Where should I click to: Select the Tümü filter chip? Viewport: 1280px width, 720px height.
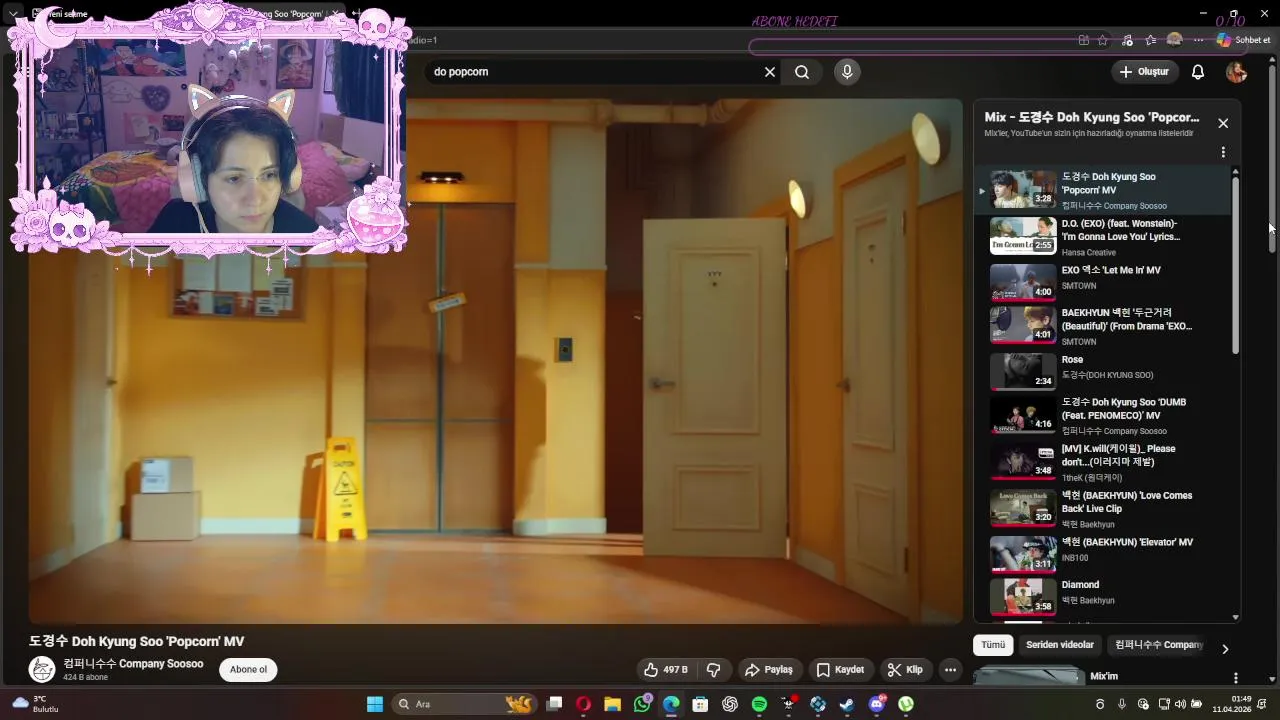tap(993, 645)
